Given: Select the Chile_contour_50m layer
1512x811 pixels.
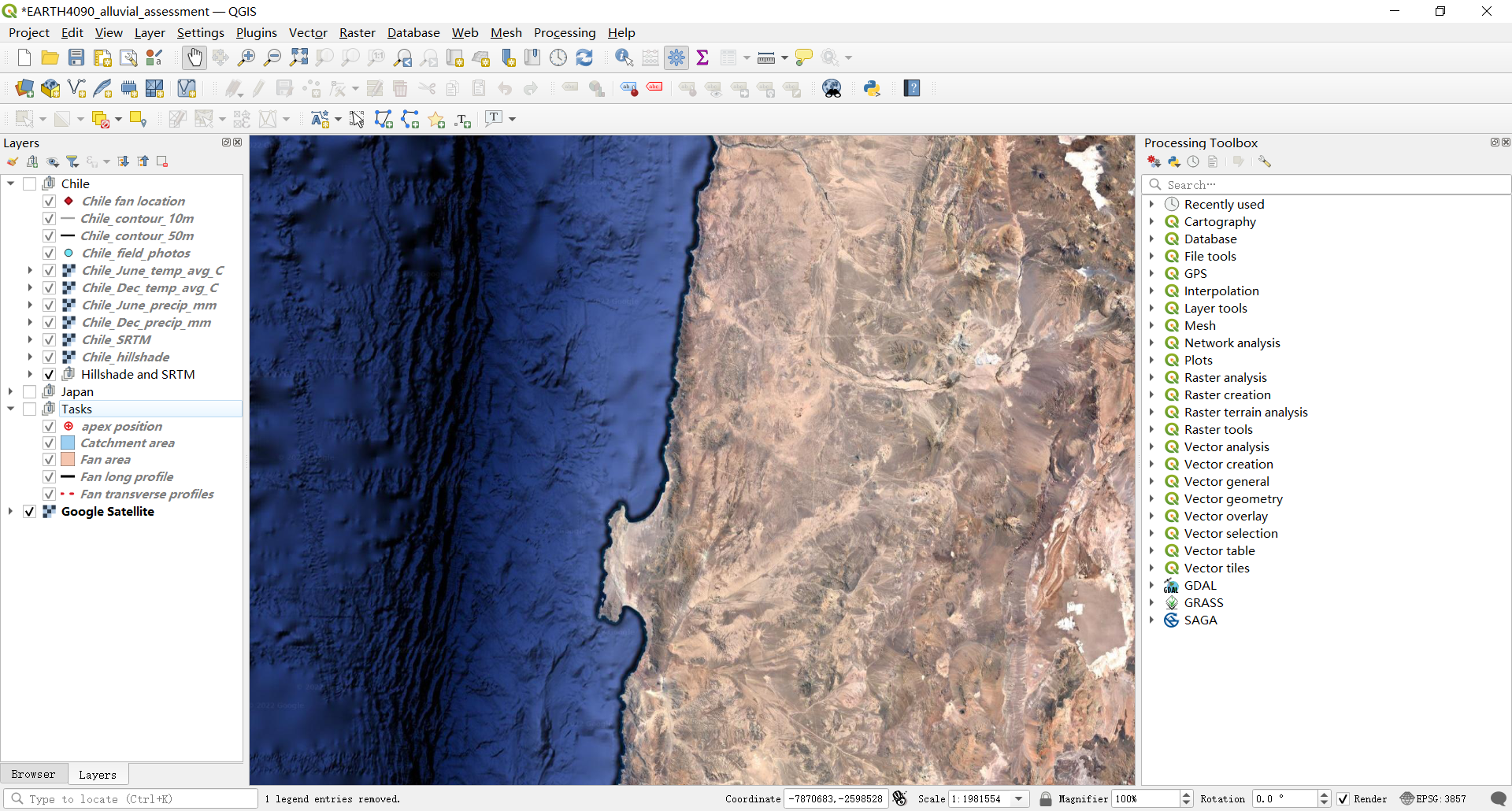Looking at the screenshot, I should tap(137, 235).
